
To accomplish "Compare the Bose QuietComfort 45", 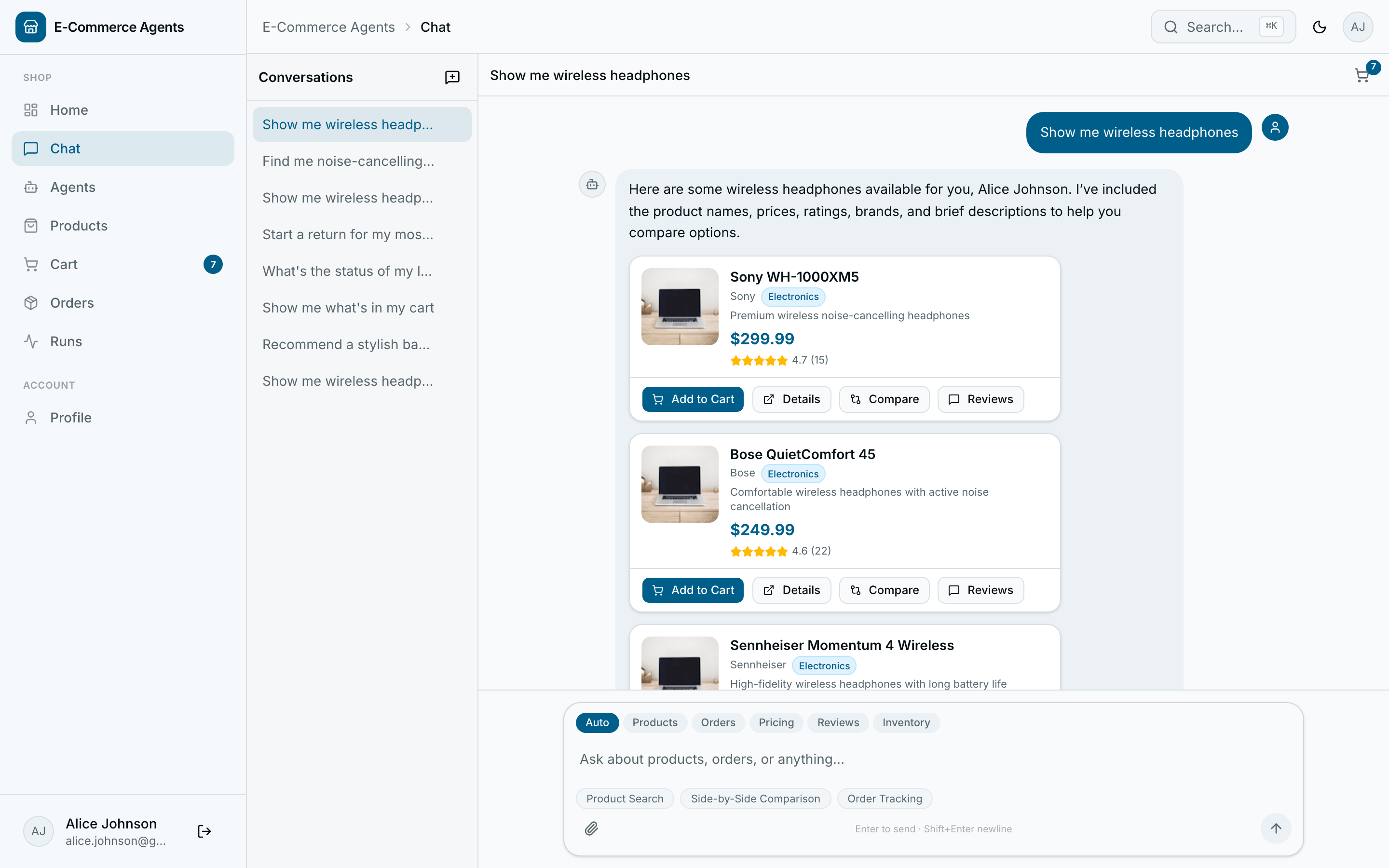I will click(x=884, y=590).
